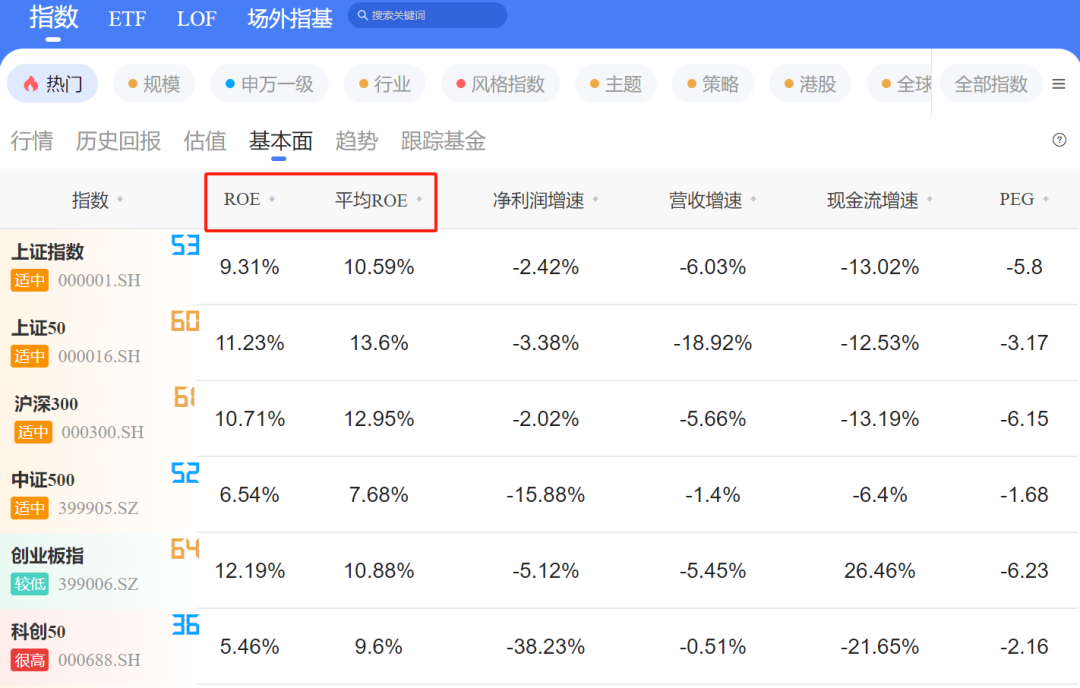Sort by 净利润增速 column arrow
Viewport: 1080px width, 688px height.
point(596,200)
